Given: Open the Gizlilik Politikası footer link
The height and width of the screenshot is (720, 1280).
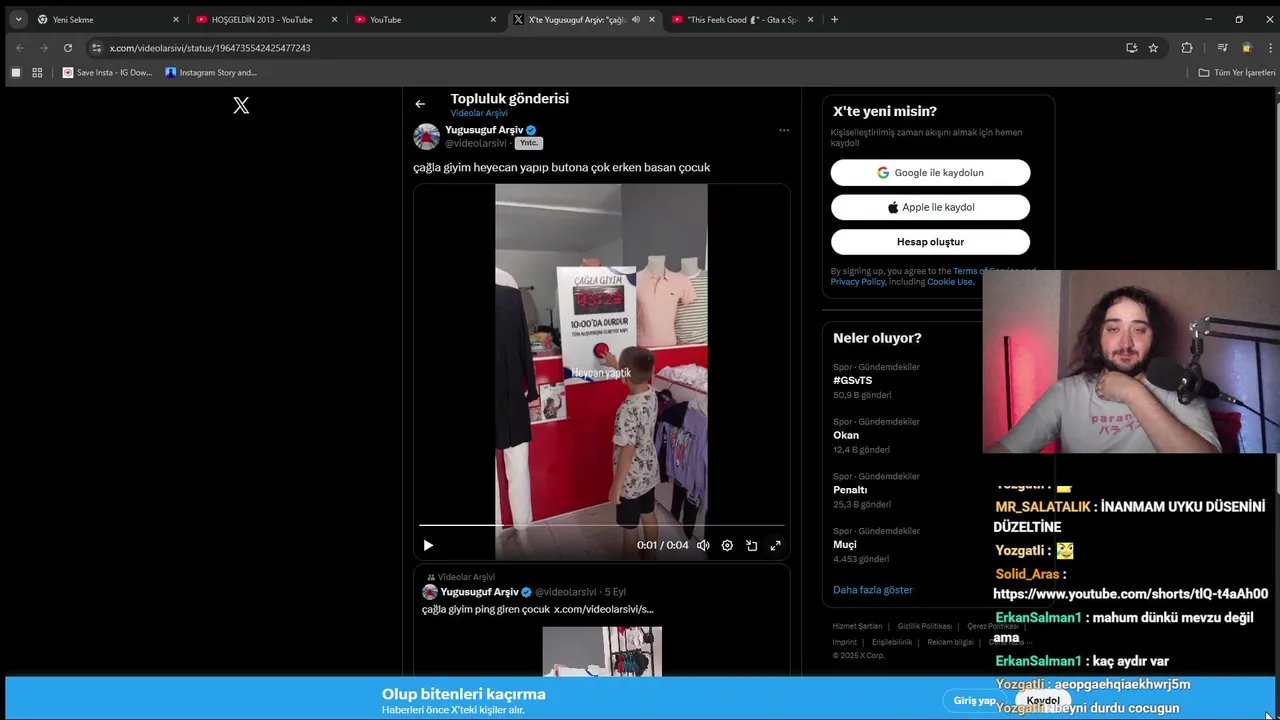Looking at the screenshot, I should click(924, 626).
